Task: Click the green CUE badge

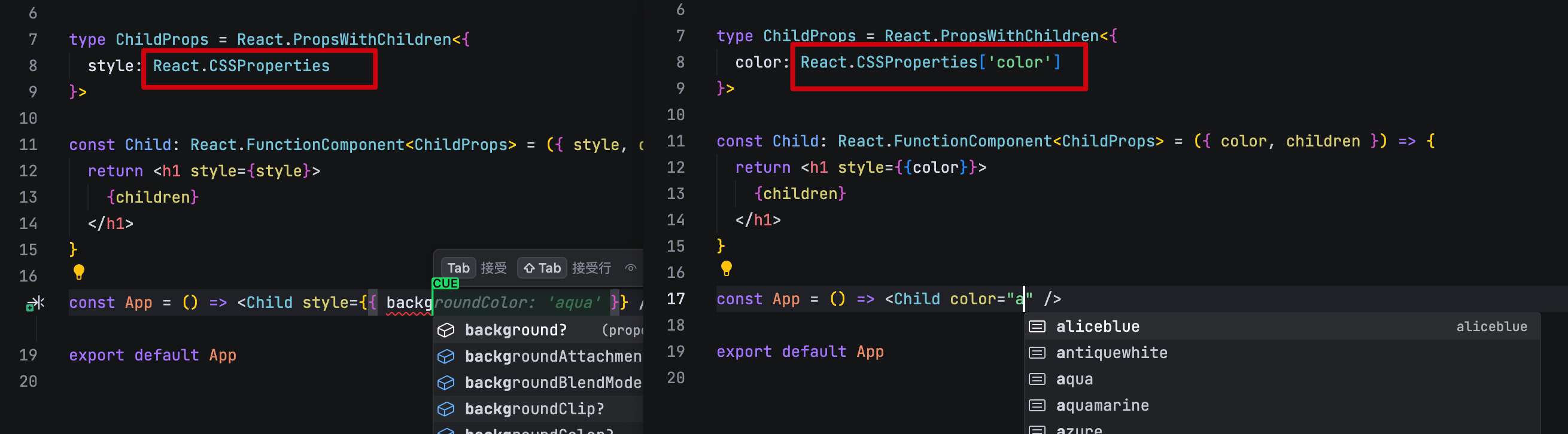Action: [445, 283]
